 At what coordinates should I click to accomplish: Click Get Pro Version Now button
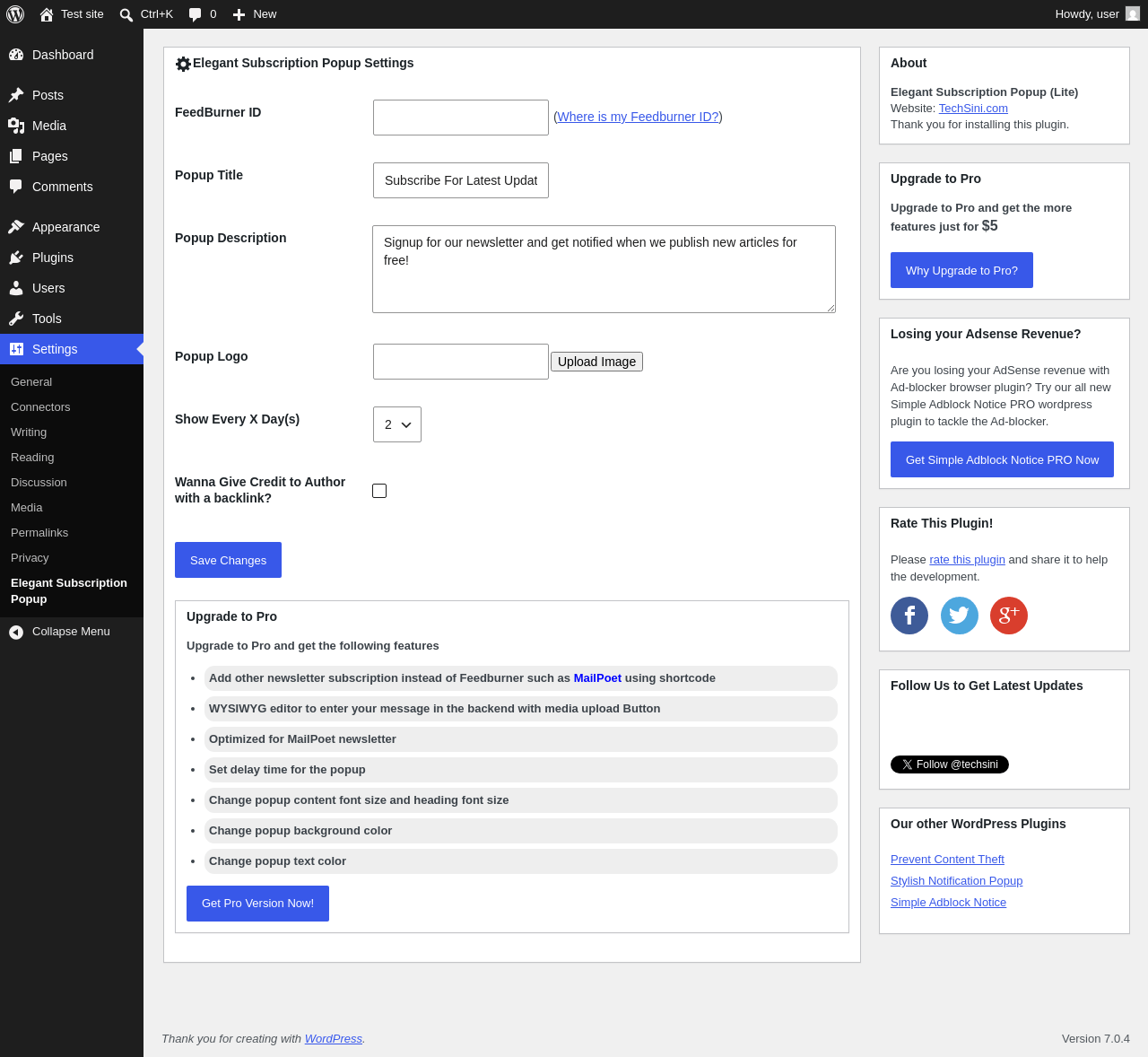click(257, 904)
